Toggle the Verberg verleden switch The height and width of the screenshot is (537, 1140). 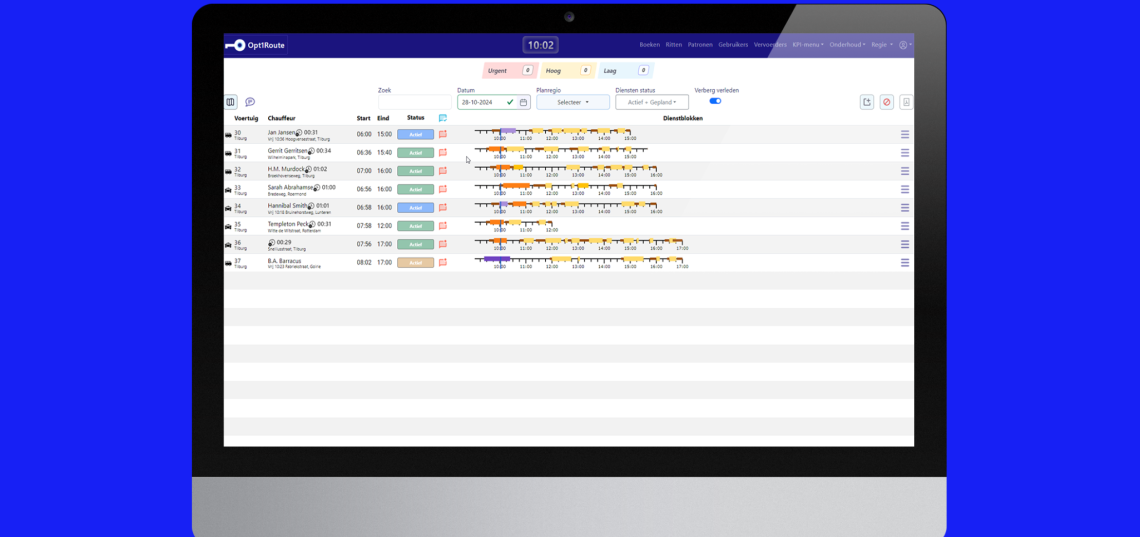point(715,101)
